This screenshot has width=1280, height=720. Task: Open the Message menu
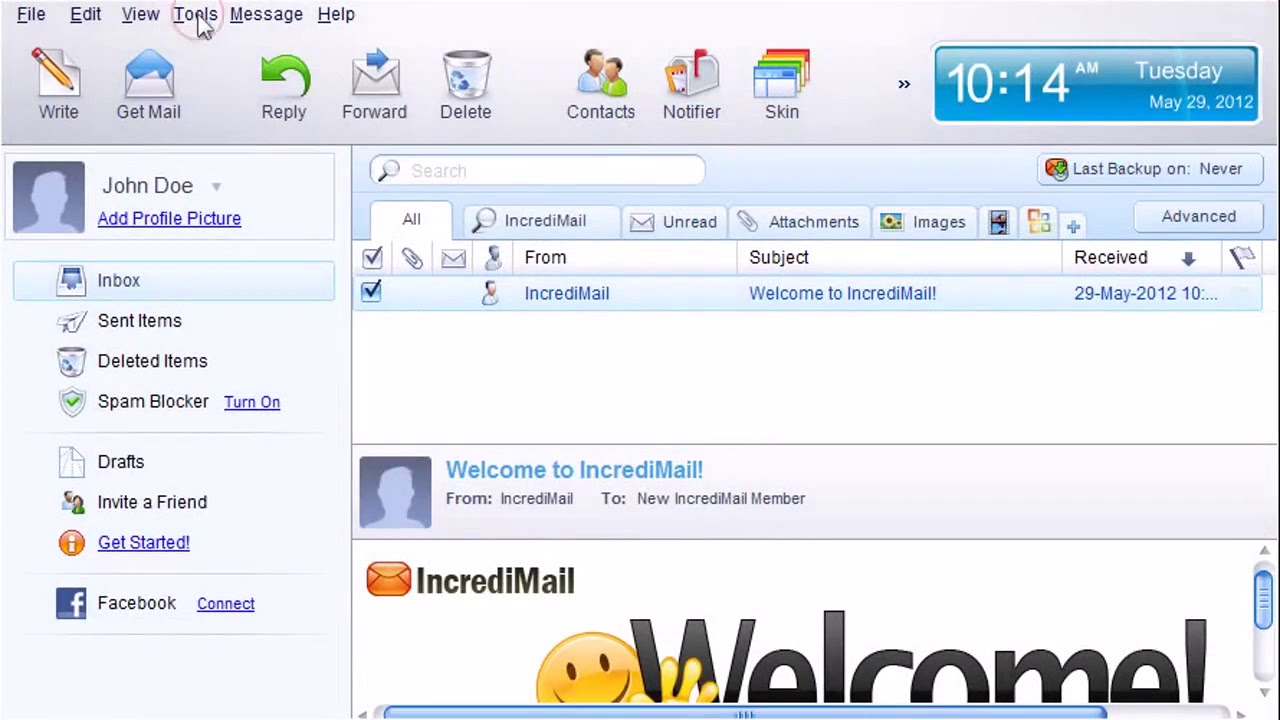[x=266, y=14]
